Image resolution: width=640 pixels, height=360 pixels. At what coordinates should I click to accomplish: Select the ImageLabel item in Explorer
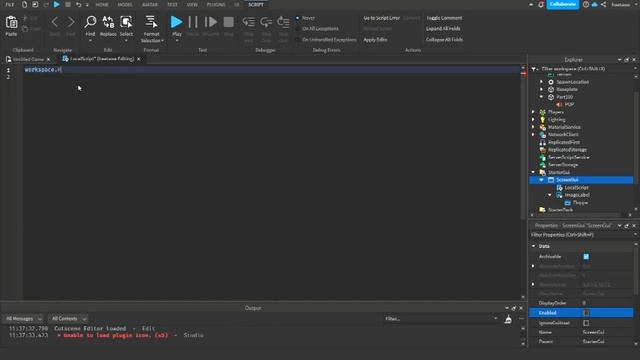577,195
